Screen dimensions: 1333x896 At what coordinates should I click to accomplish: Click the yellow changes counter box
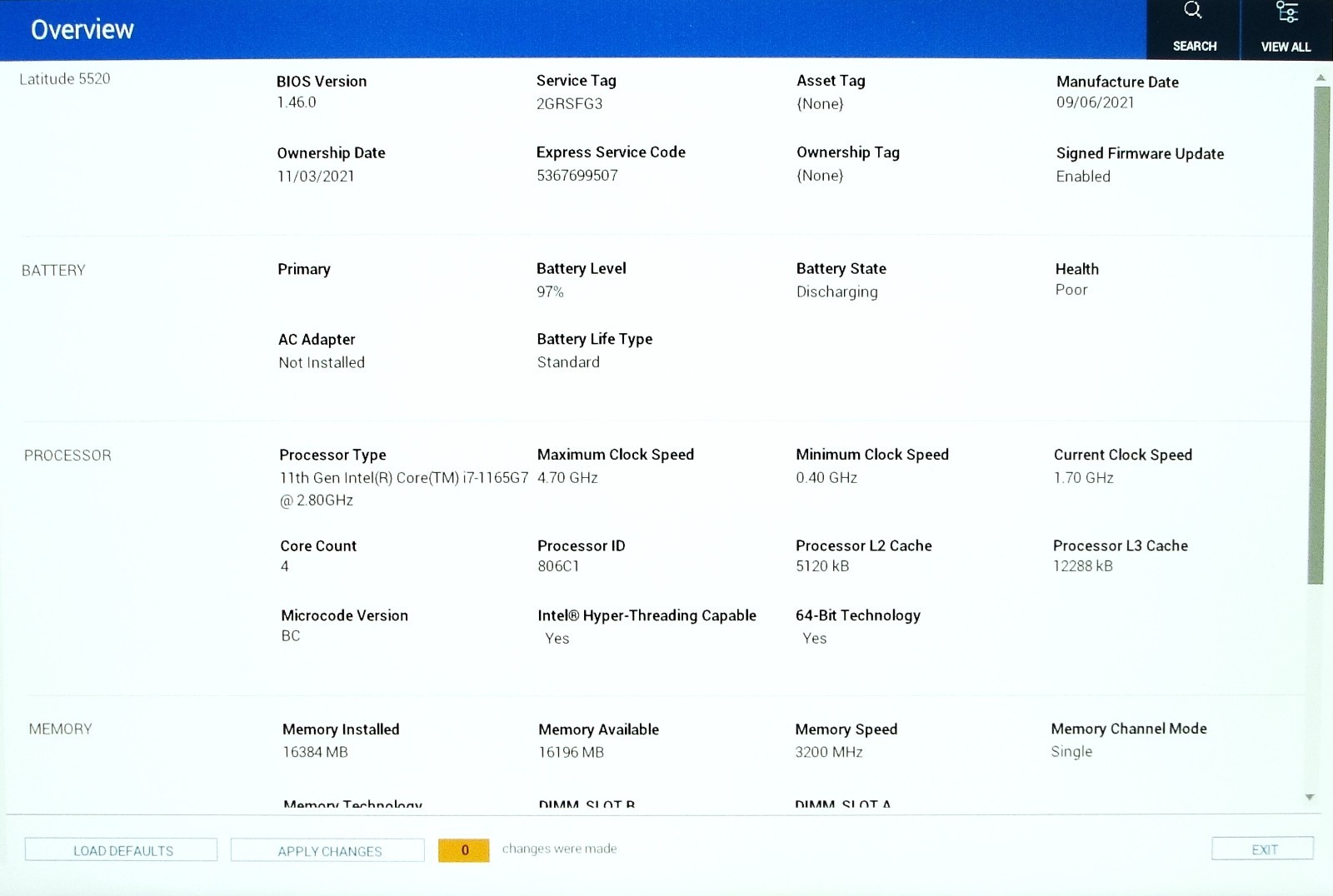coord(464,850)
